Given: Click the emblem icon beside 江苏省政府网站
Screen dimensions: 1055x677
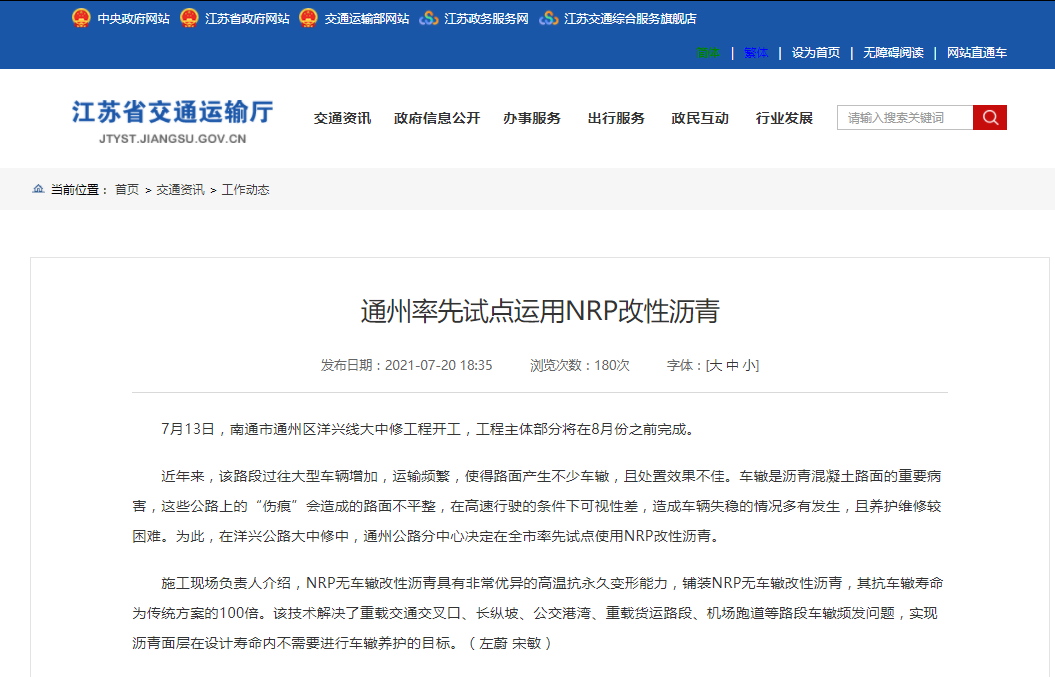Looking at the screenshot, I should 189,18.
